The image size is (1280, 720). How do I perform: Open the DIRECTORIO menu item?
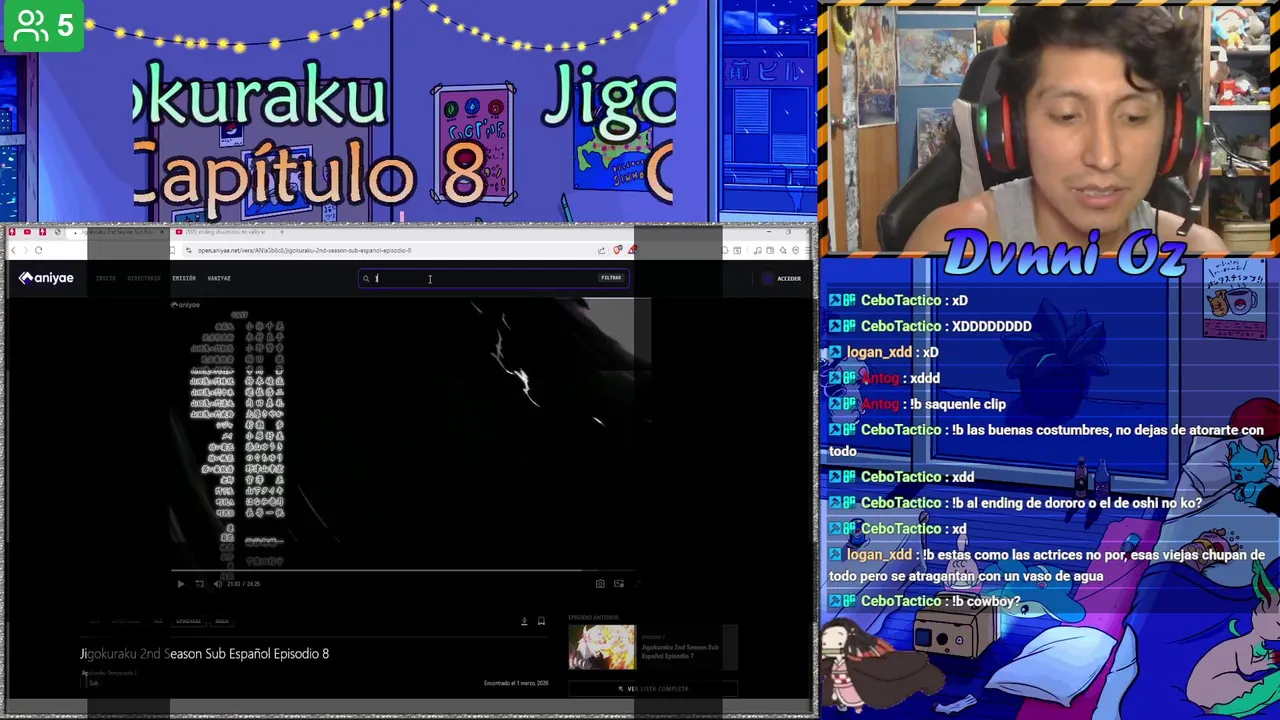(x=144, y=278)
